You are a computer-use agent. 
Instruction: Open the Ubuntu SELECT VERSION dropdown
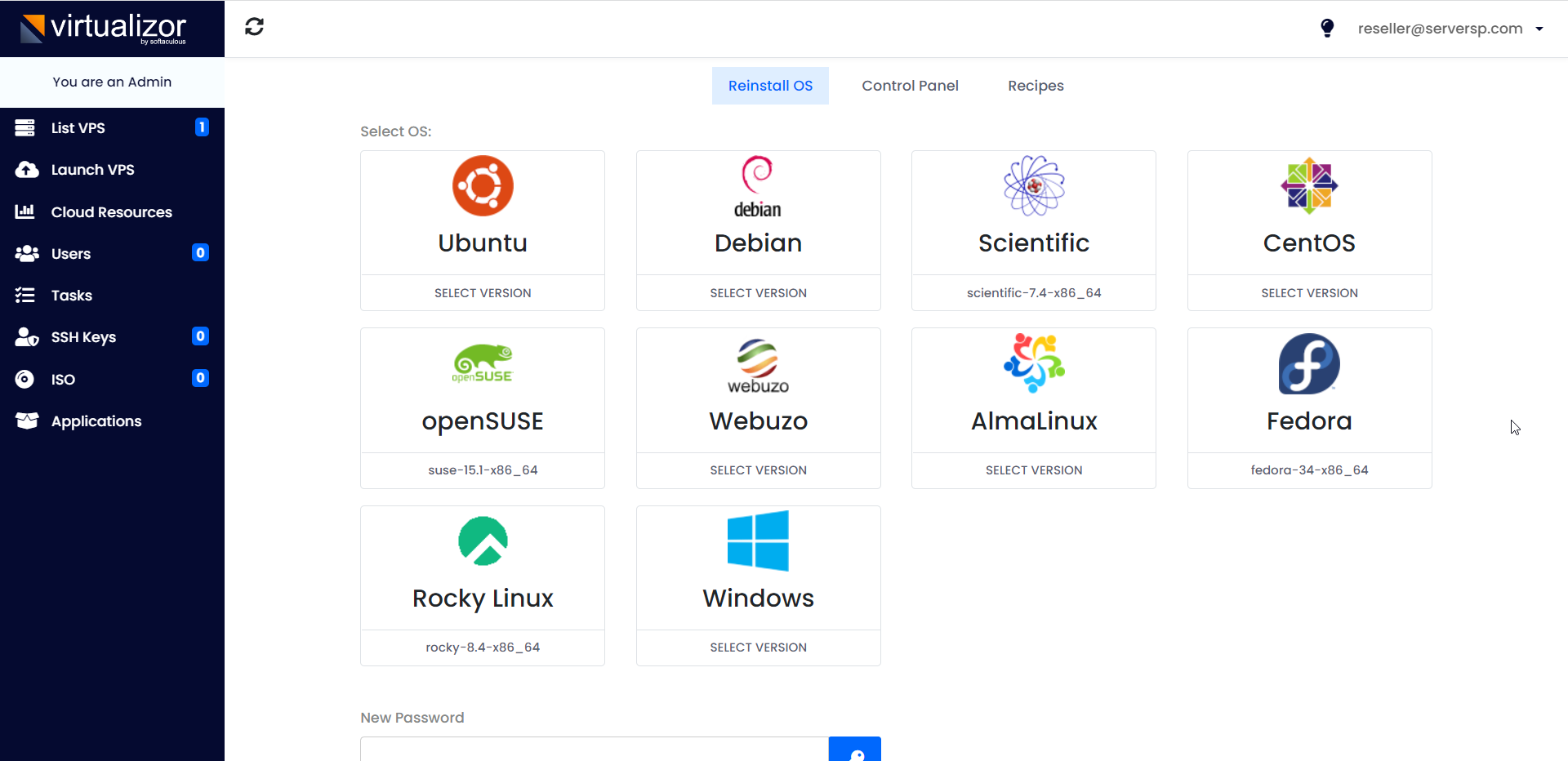(483, 293)
